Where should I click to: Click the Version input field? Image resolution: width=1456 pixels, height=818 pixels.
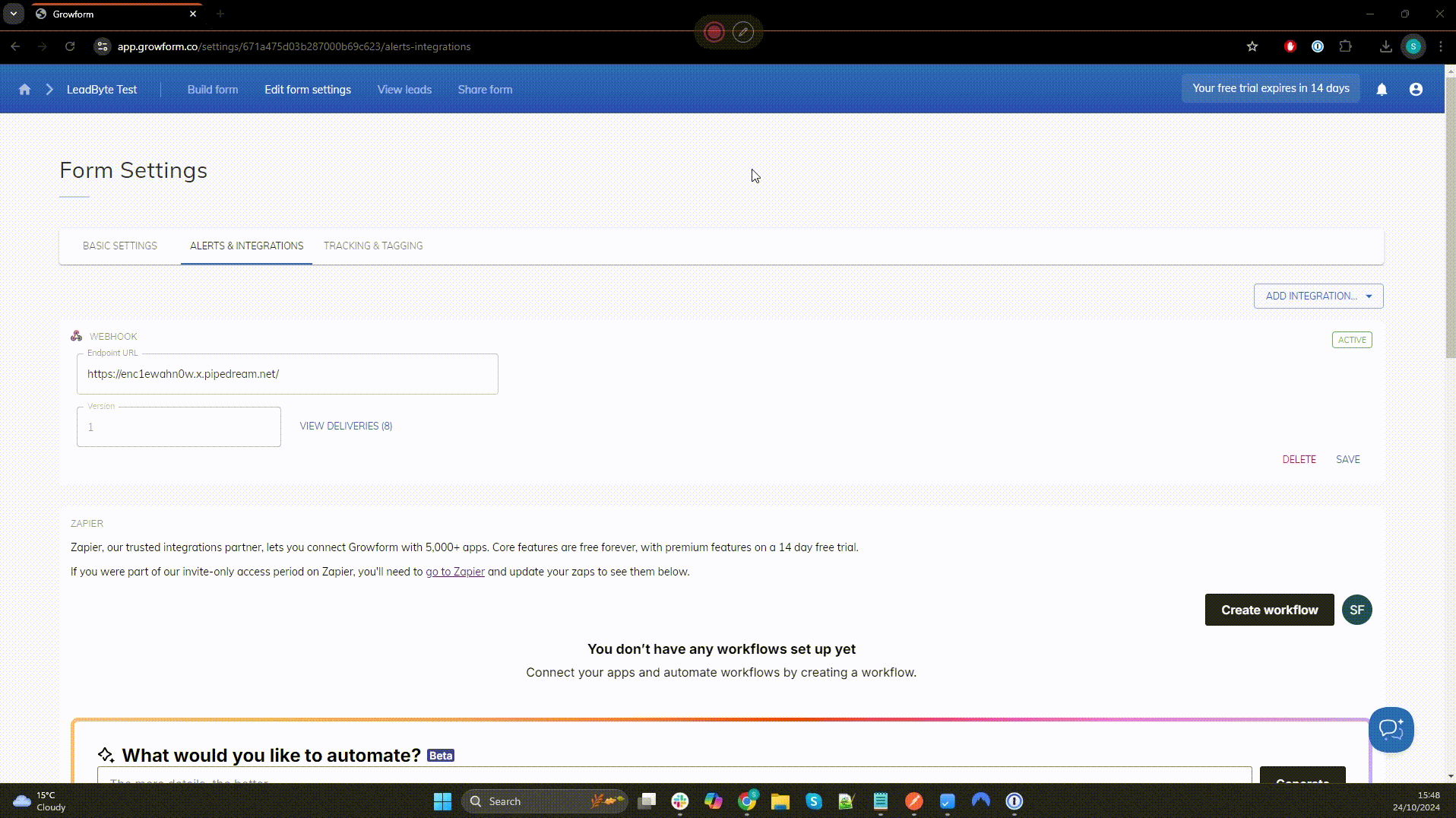[179, 426]
